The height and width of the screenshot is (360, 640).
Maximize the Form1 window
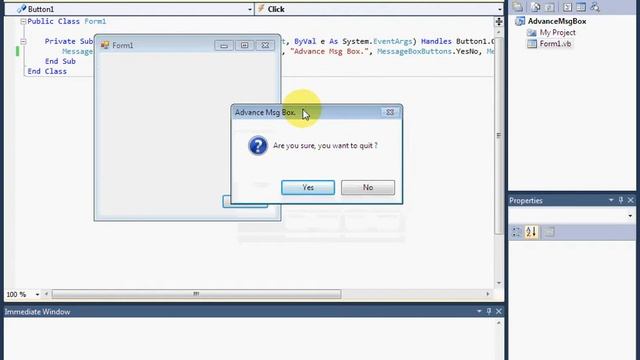pos(244,45)
